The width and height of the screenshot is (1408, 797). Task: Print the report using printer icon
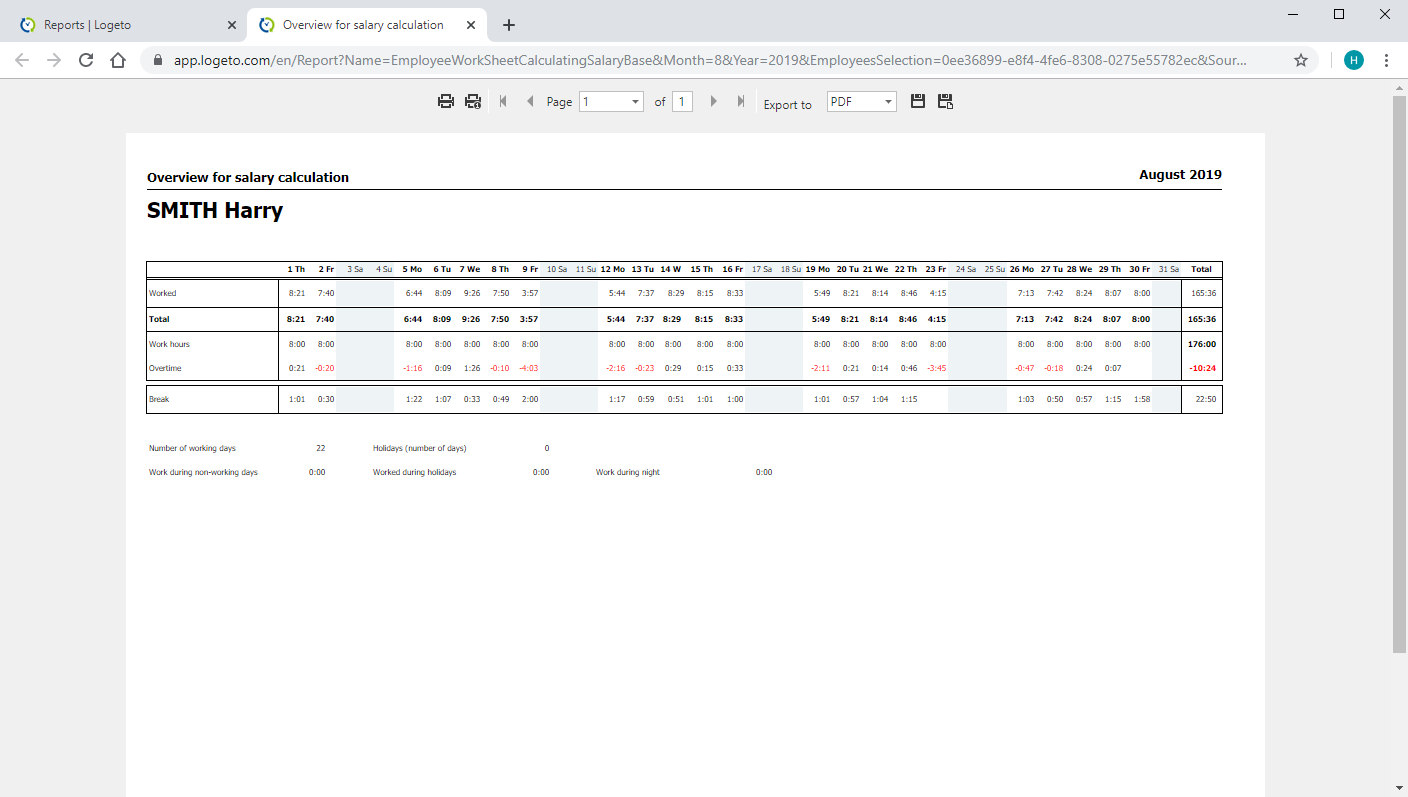point(446,101)
